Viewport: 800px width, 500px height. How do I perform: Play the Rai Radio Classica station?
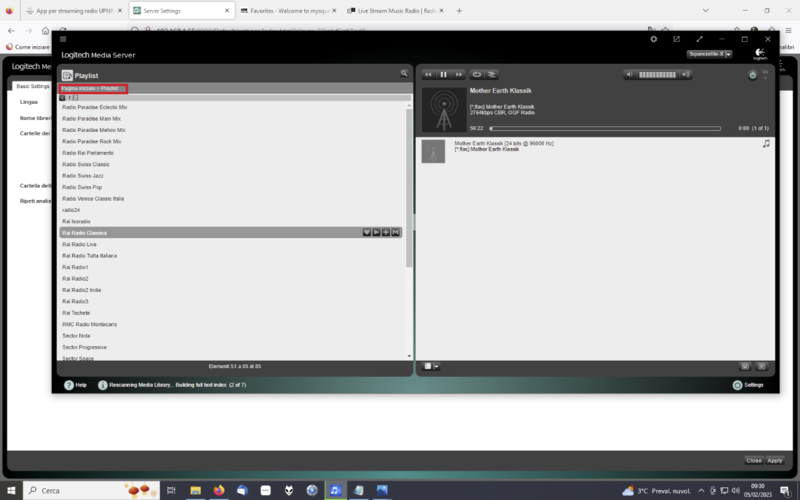pyautogui.click(x=375, y=232)
